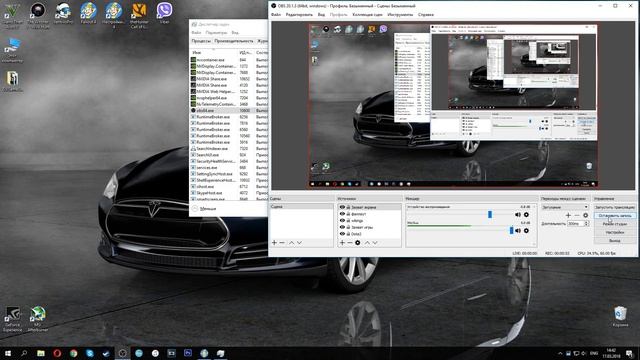Image resolution: width=640 pixels, height=360 pixels.
Task: Open File Explorer from the taskbar
Action: 41,353
